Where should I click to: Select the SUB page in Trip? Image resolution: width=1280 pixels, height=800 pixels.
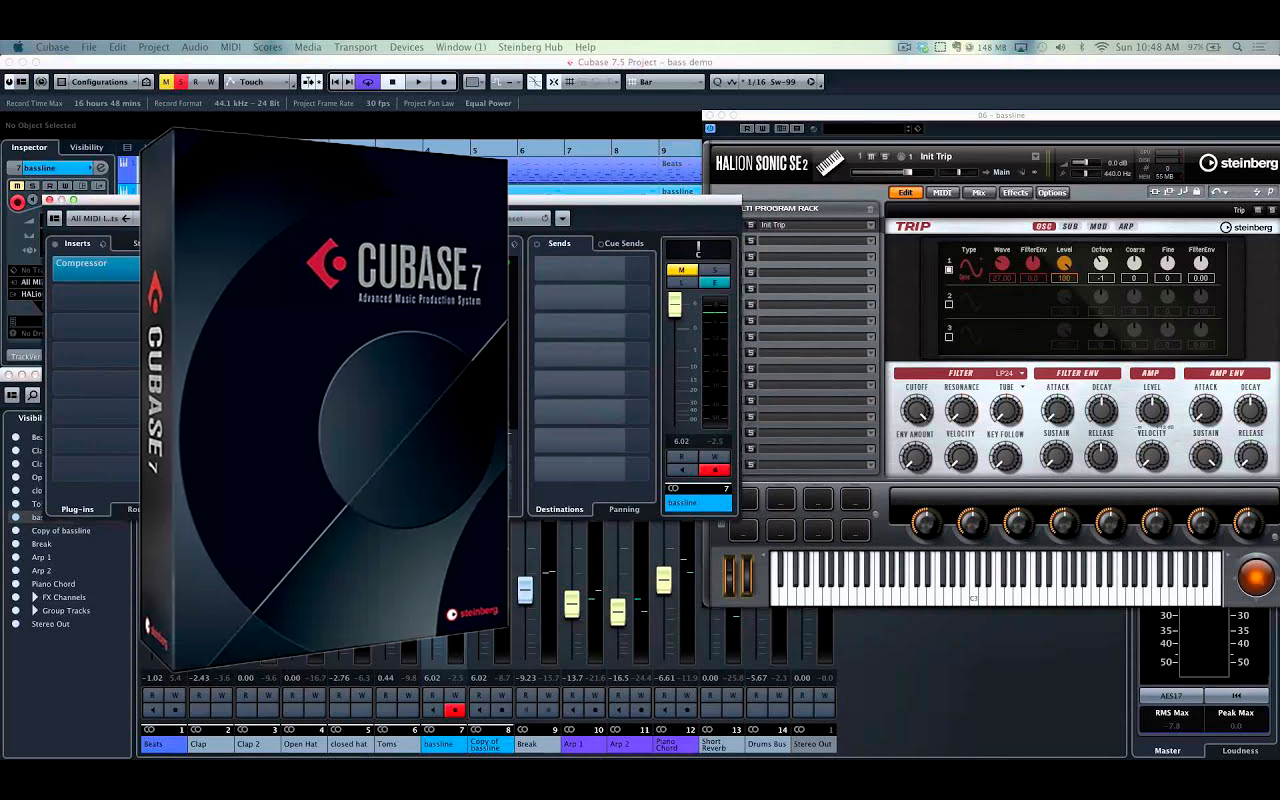[1071, 227]
